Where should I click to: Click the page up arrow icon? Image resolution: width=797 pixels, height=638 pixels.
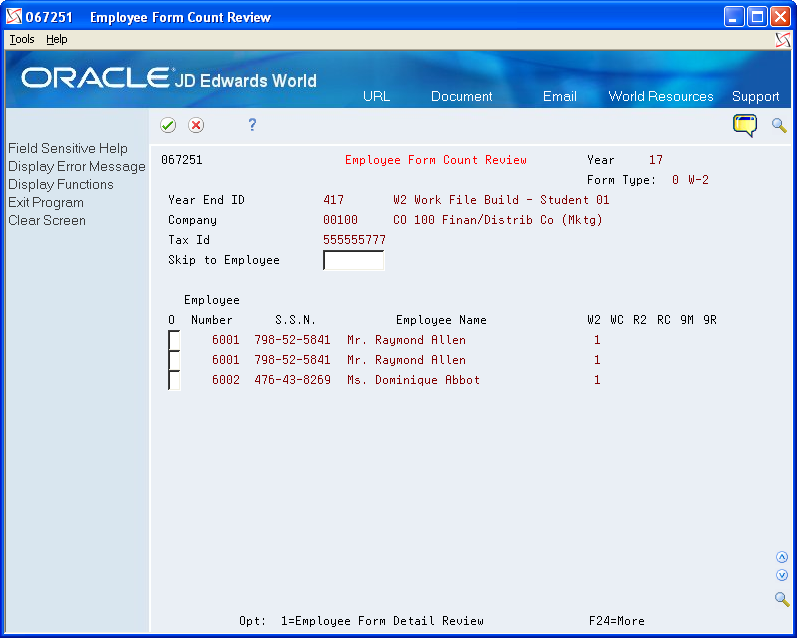782,557
